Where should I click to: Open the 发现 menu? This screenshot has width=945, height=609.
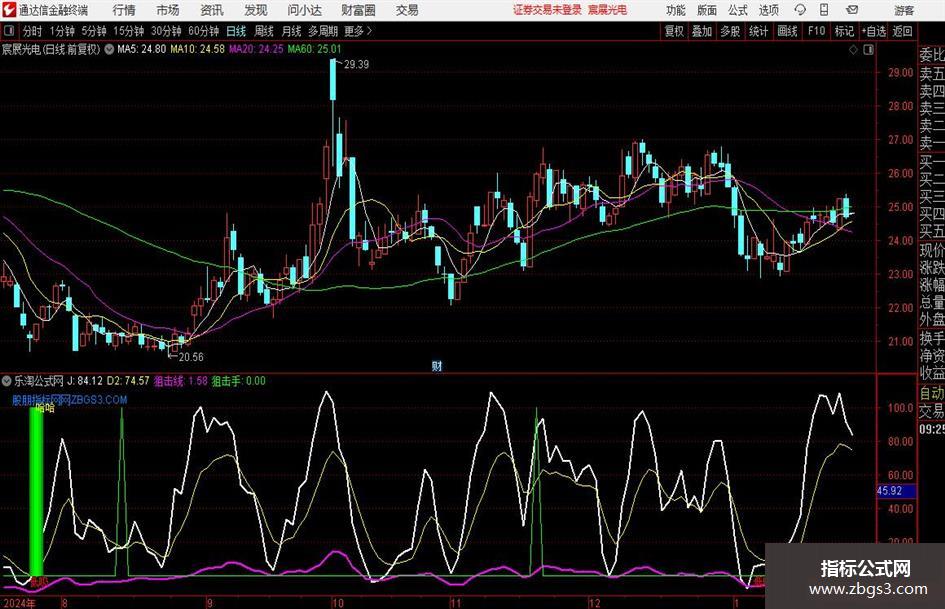[256, 10]
